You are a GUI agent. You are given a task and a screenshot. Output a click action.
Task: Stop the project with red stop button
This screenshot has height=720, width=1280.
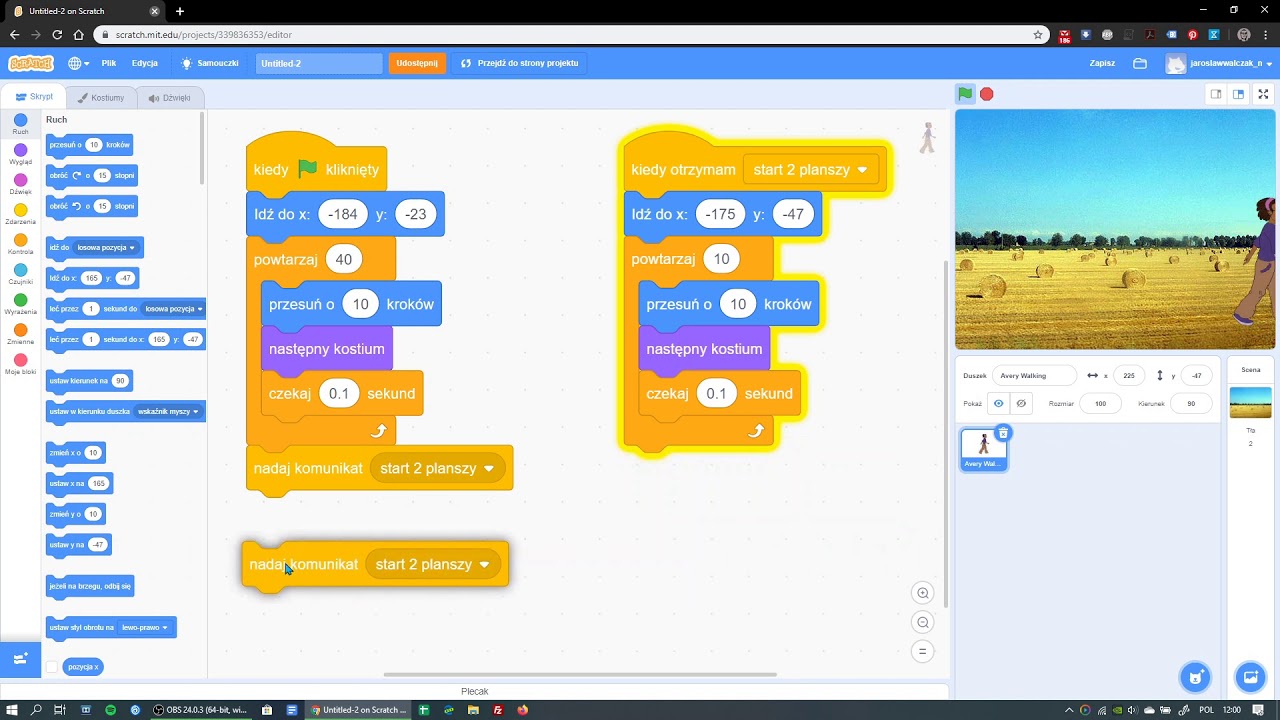pos(987,94)
